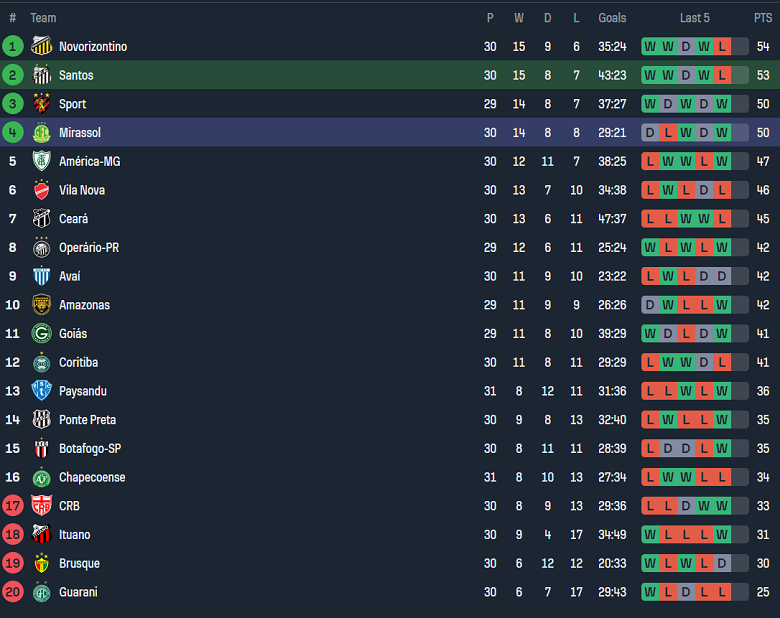Viewport: 780px width, 618px height.
Task: Click the Santos club crest icon
Action: click(x=41, y=75)
